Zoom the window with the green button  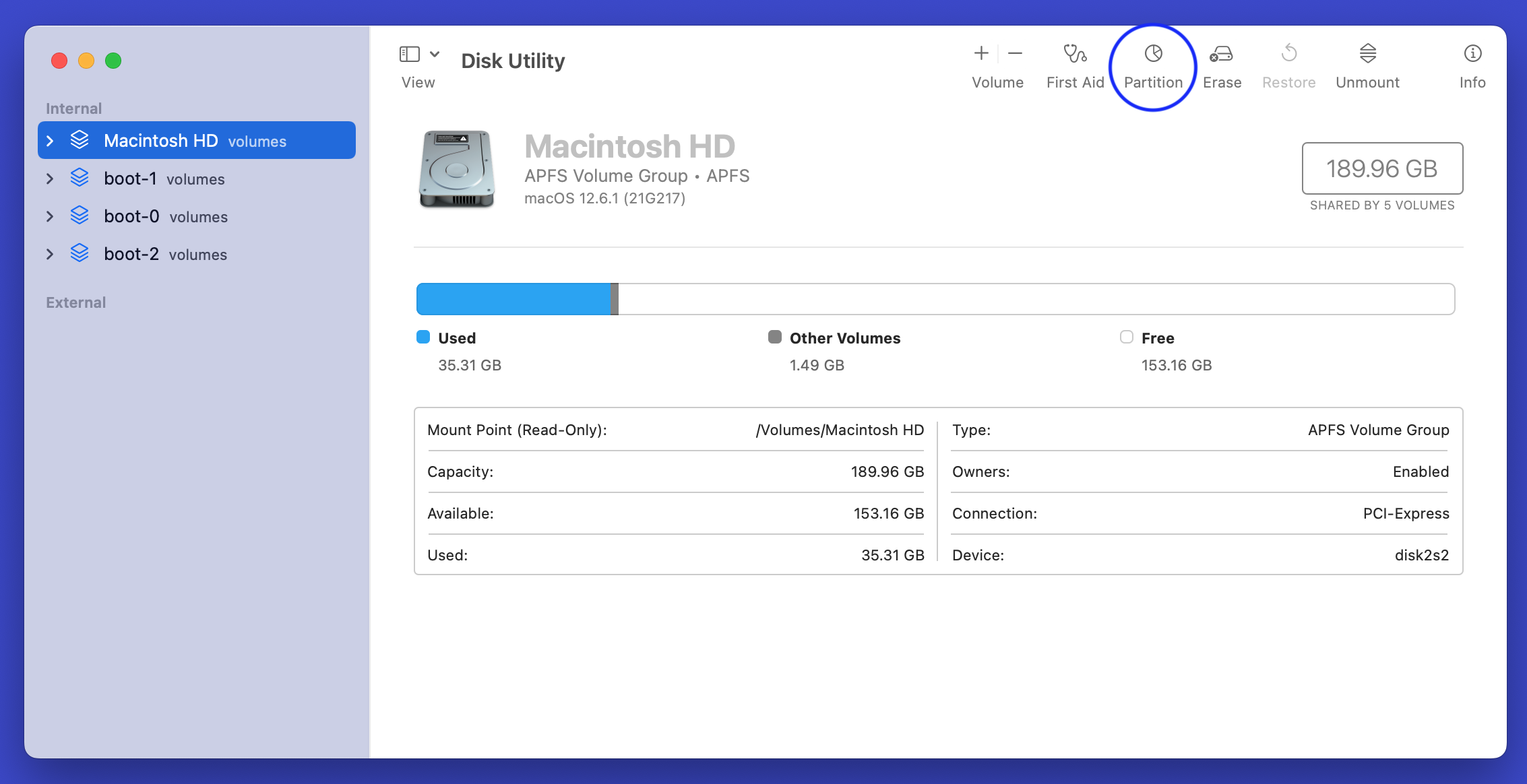113,61
